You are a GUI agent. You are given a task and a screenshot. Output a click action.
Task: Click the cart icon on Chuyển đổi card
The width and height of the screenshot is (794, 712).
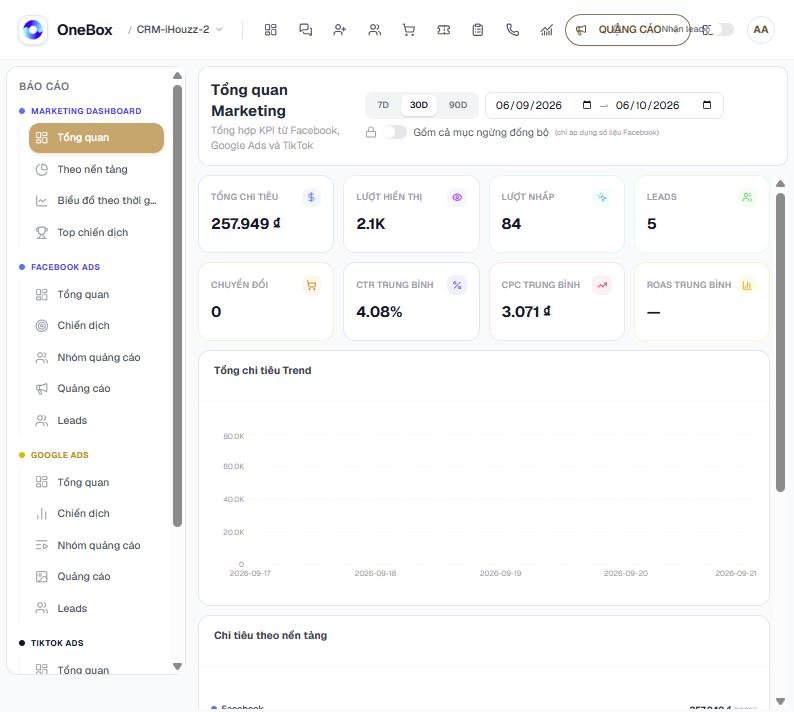pos(311,285)
